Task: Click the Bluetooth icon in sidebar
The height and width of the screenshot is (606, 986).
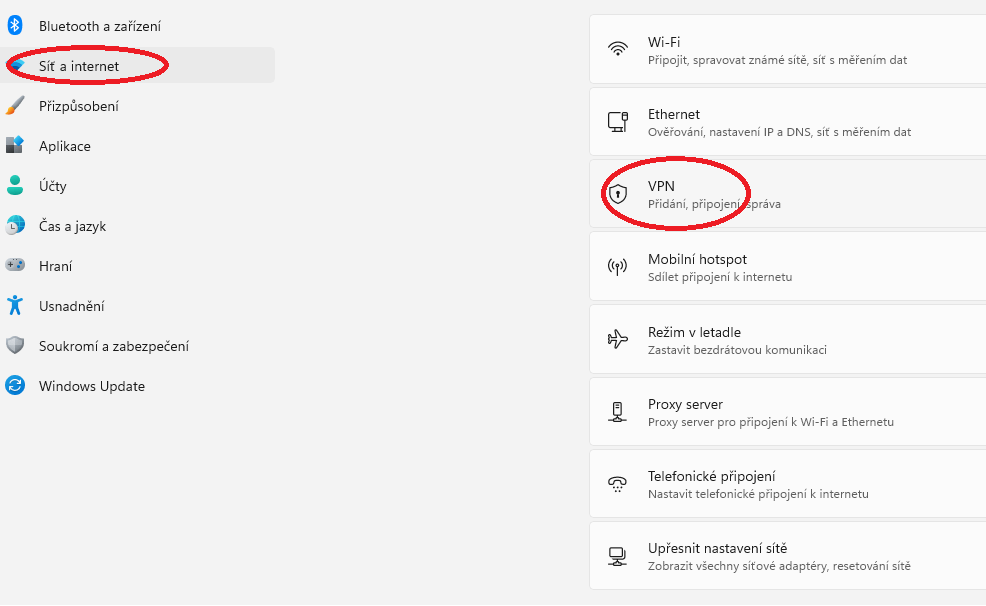Action: [15, 26]
